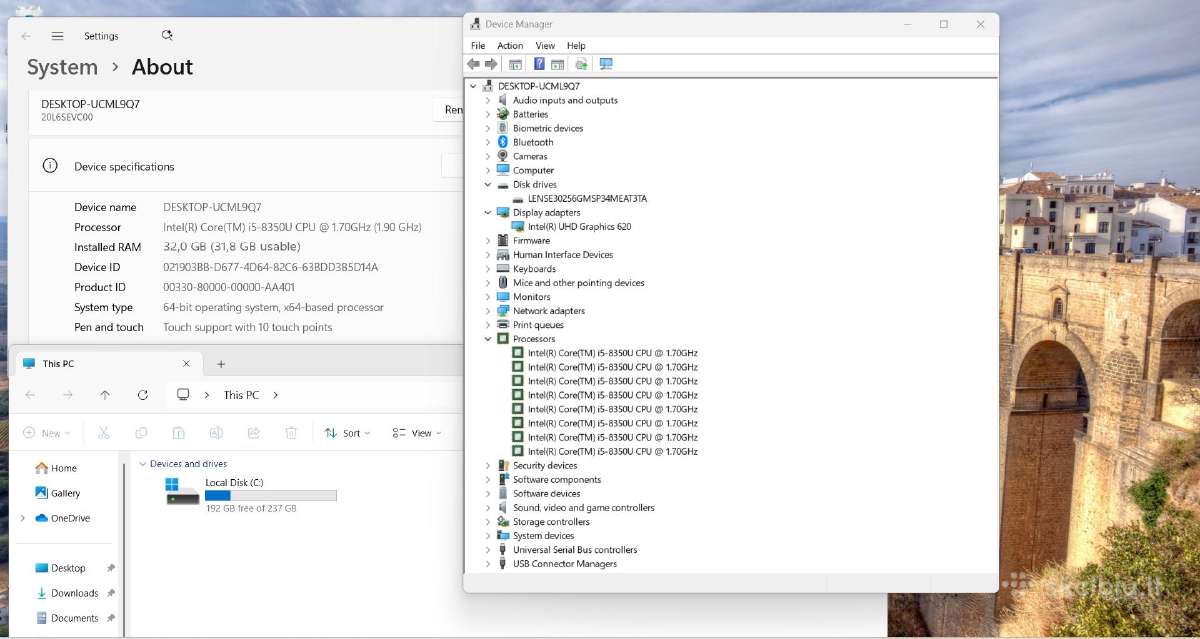
Task: Select the Bluetooth icon in device tree
Action: (x=503, y=142)
